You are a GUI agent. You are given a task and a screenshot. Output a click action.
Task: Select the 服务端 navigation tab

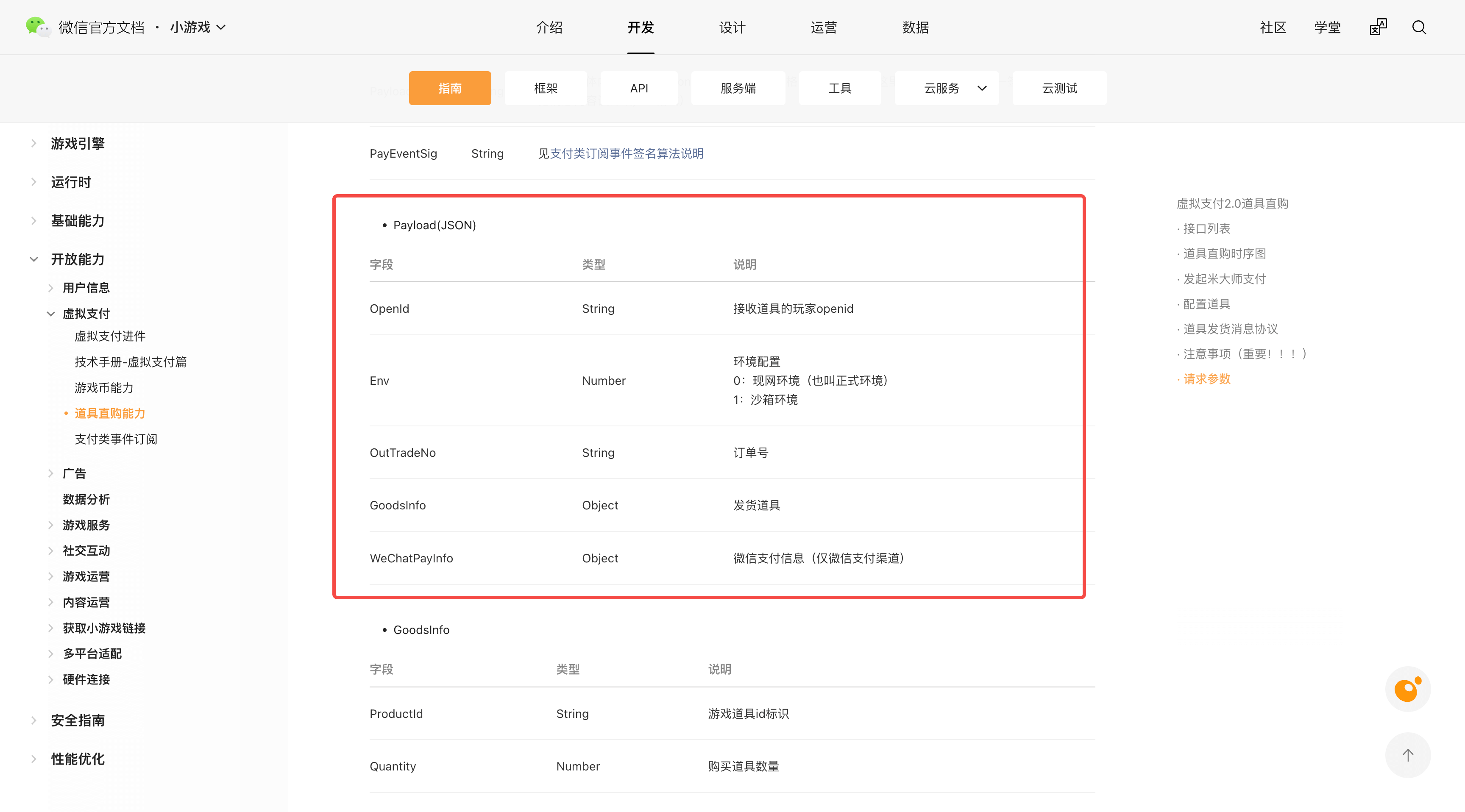[738, 88]
